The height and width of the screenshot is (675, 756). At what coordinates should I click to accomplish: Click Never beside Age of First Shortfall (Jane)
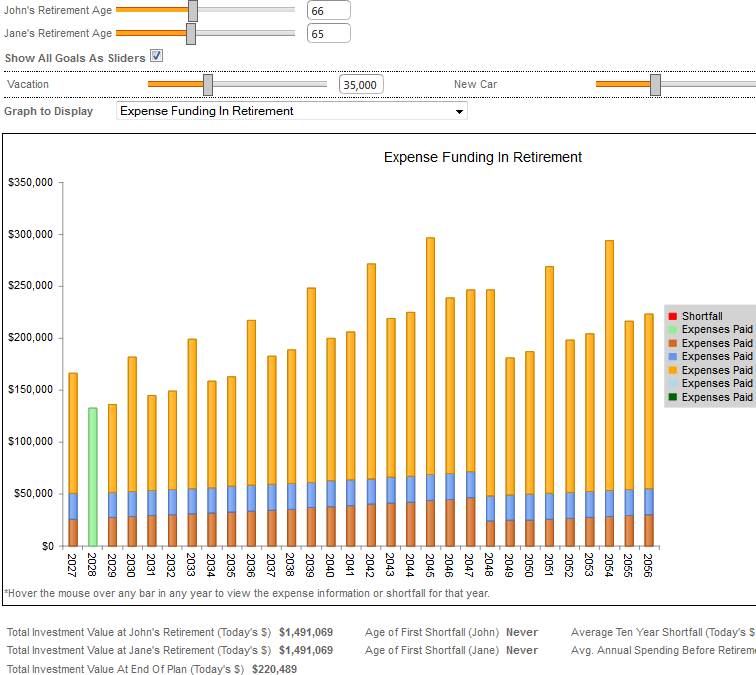pos(522,650)
